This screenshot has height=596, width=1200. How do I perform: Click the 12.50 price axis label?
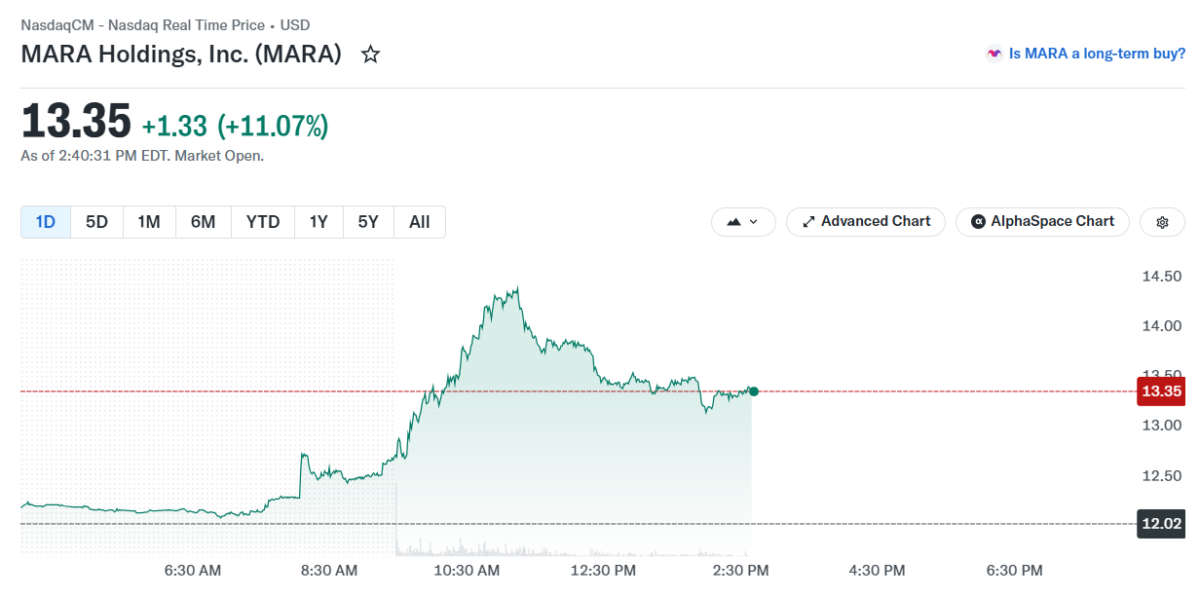[x=1162, y=476]
